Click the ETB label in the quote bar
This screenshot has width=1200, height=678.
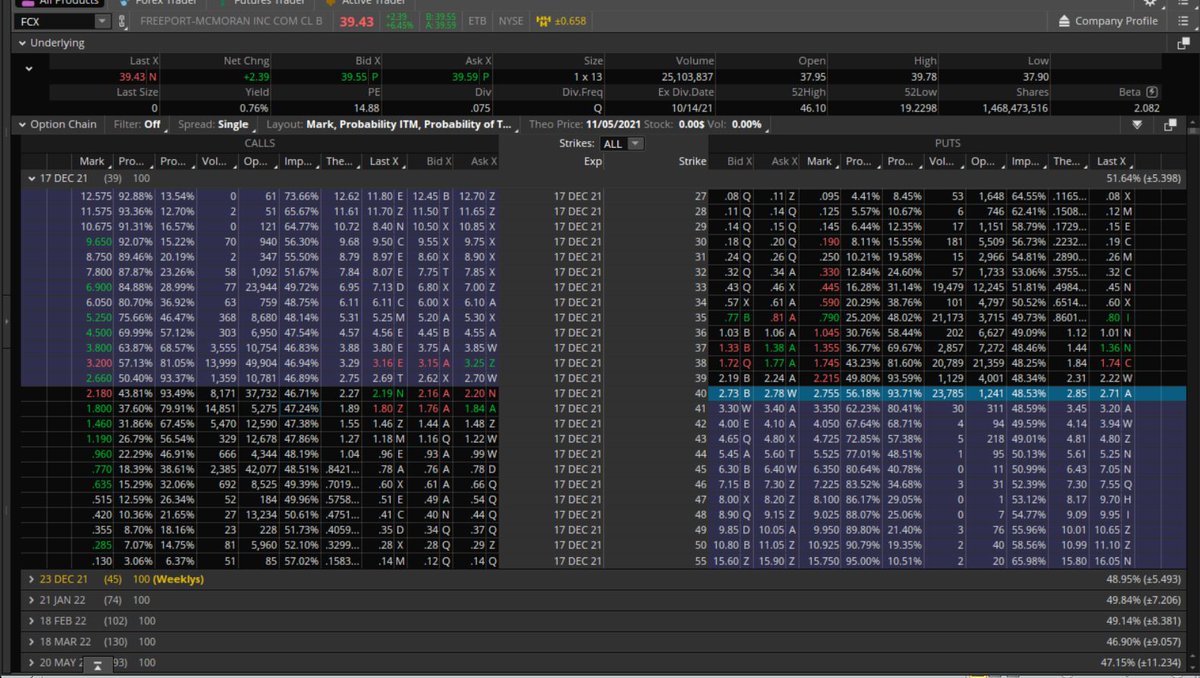476,21
